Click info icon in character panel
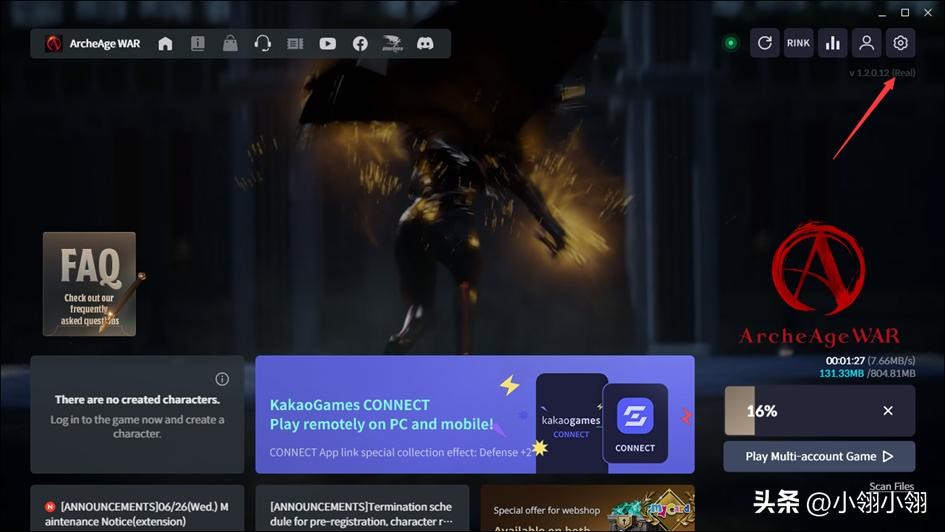Screen dimensions: 945x532 [x=222, y=379]
